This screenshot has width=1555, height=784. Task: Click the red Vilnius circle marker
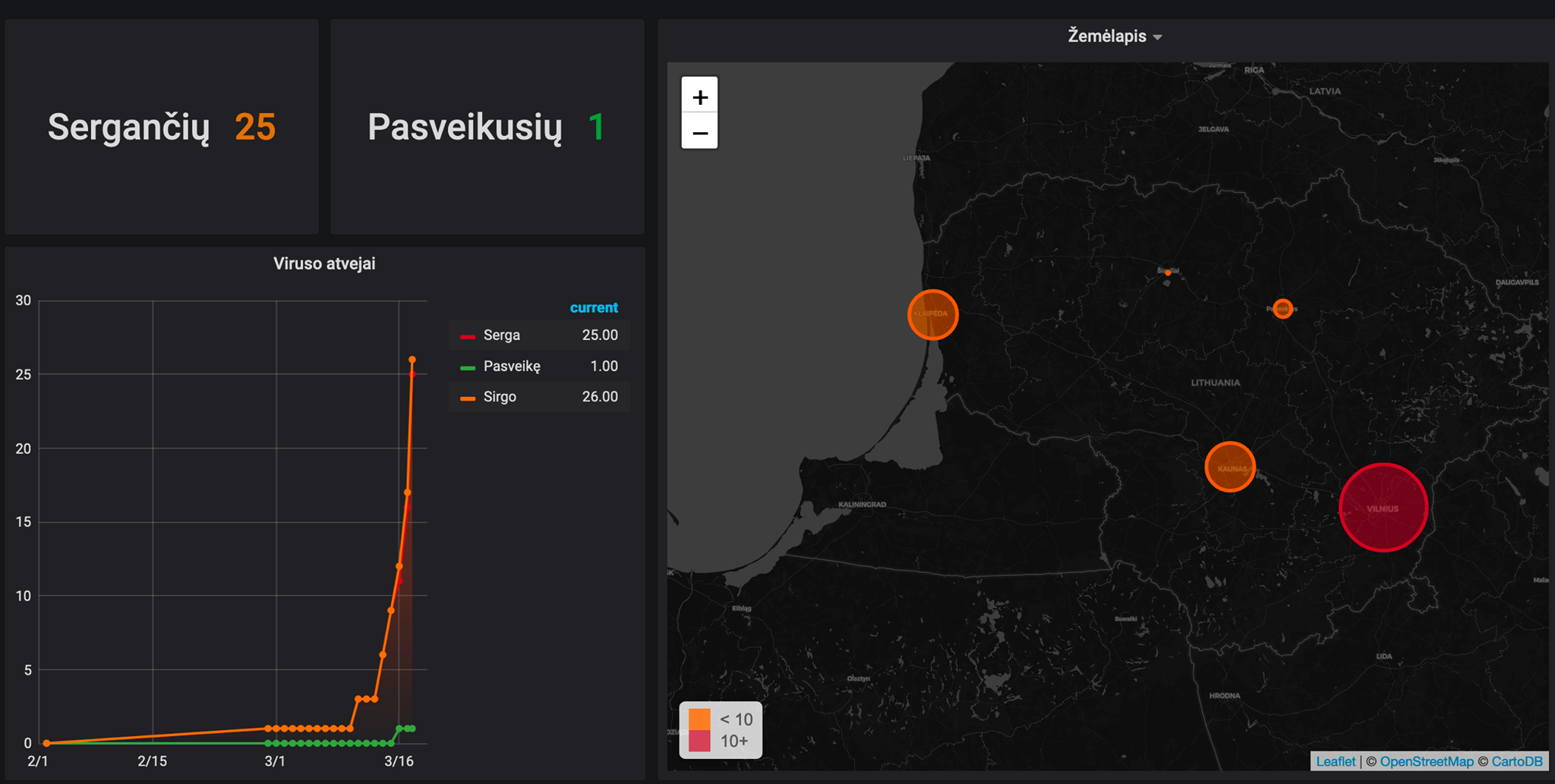pos(1383,507)
